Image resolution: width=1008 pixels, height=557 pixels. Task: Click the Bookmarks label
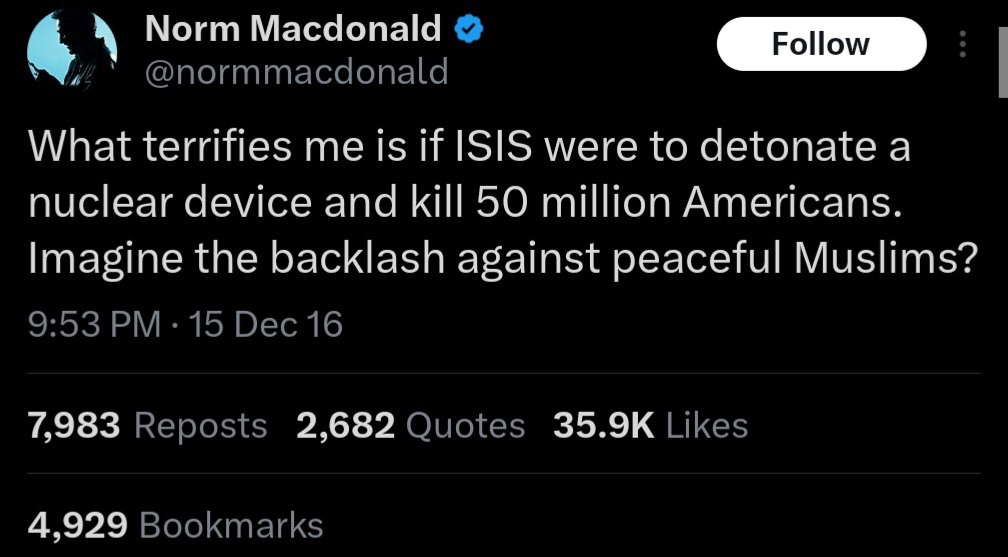[232, 525]
